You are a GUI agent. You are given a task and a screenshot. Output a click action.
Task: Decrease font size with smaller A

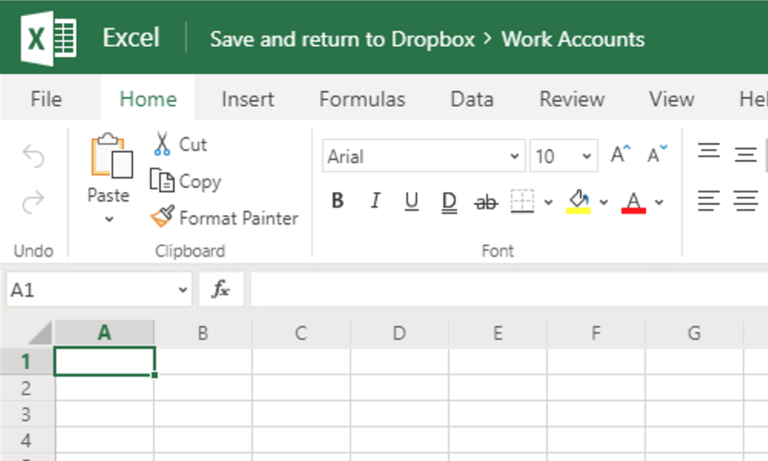click(x=657, y=155)
